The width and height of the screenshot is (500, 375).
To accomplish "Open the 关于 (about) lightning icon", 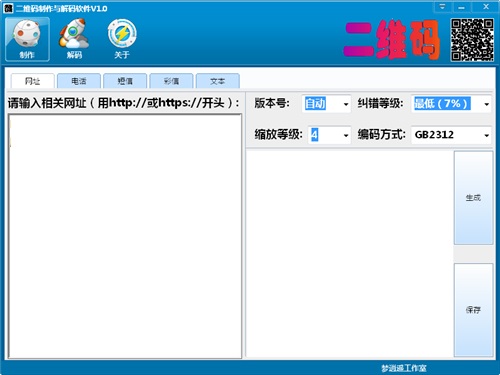I will coord(122,39).
